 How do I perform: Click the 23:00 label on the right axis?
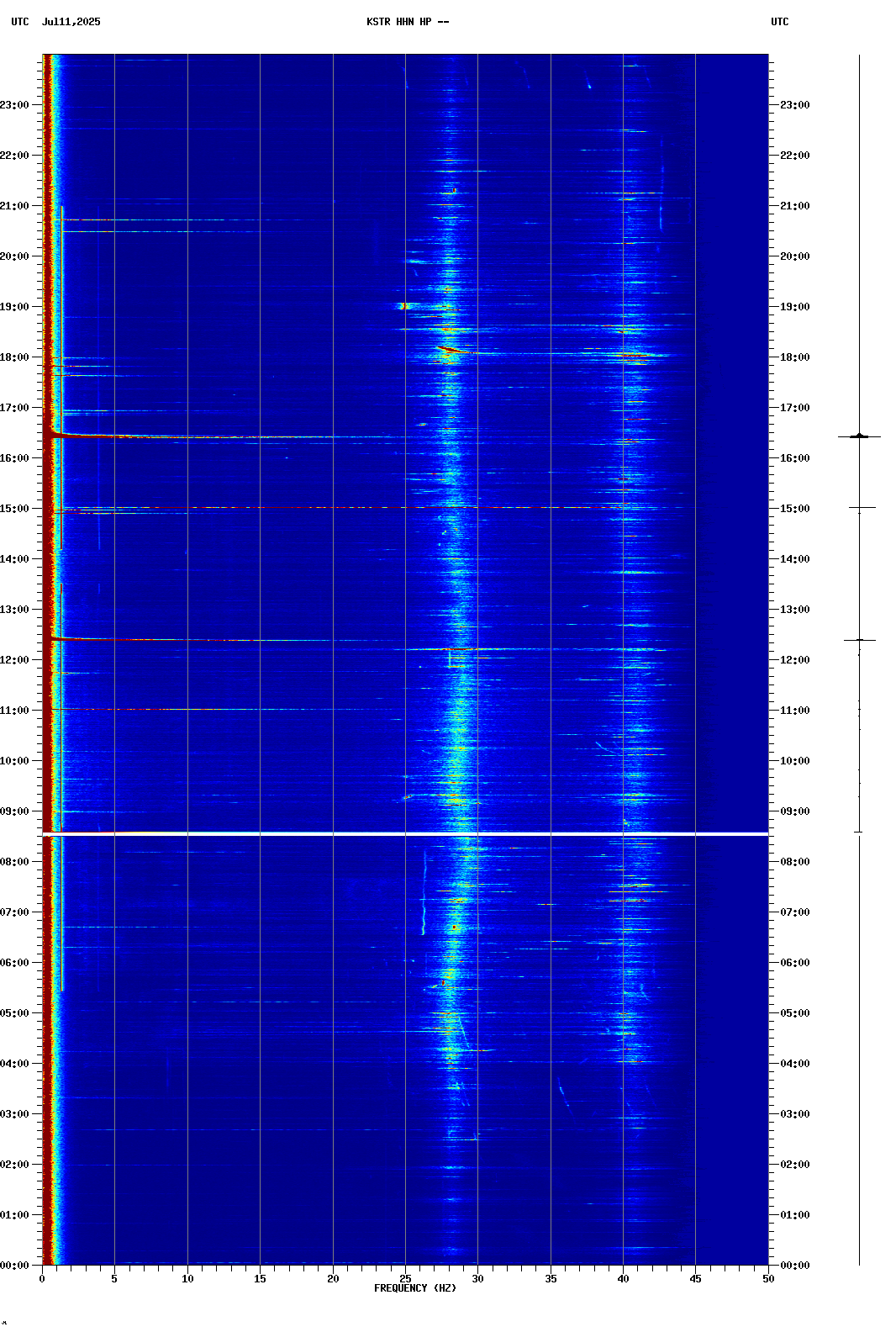pos(795,105)
